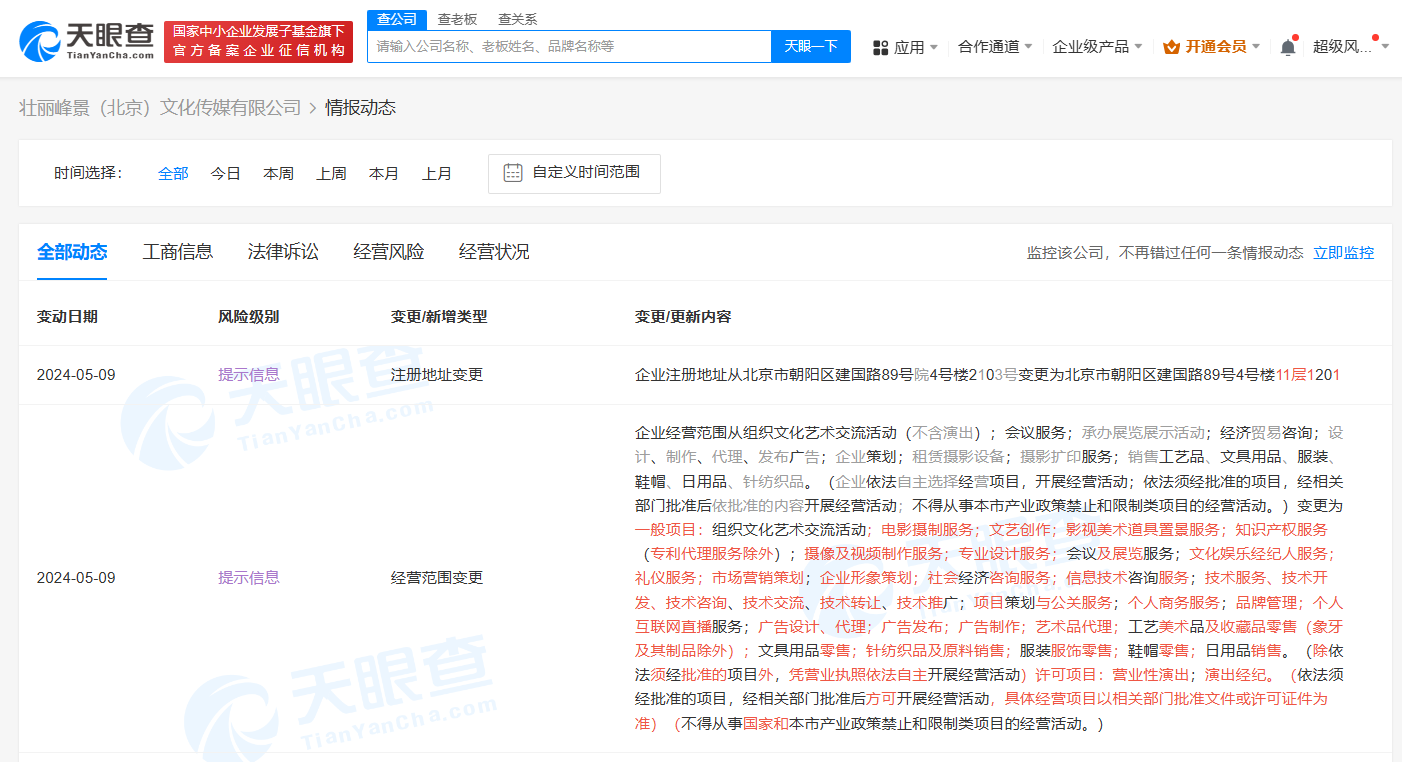Screen dimensions: 1402x762
Task: Filter by 今日 time option
Action: [226, 173]
